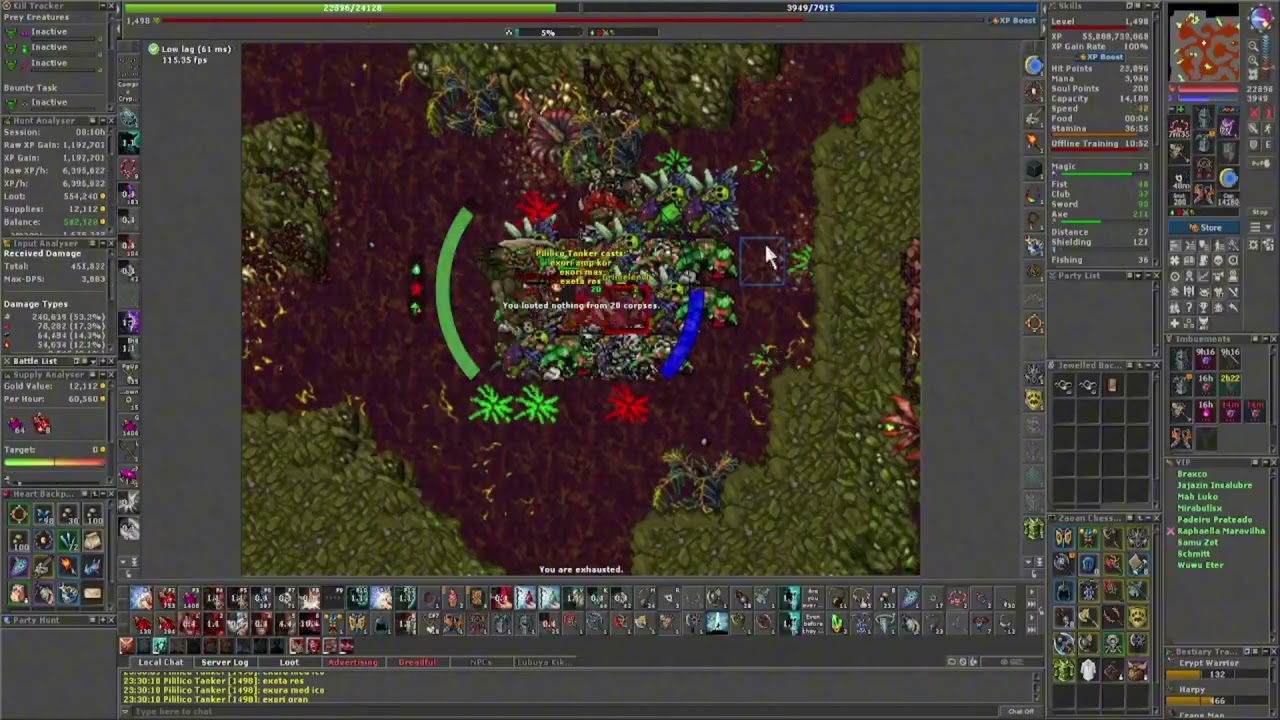Select the boots equipment slot
This screenshot has height=720, width=1280.
[1203, 192]
